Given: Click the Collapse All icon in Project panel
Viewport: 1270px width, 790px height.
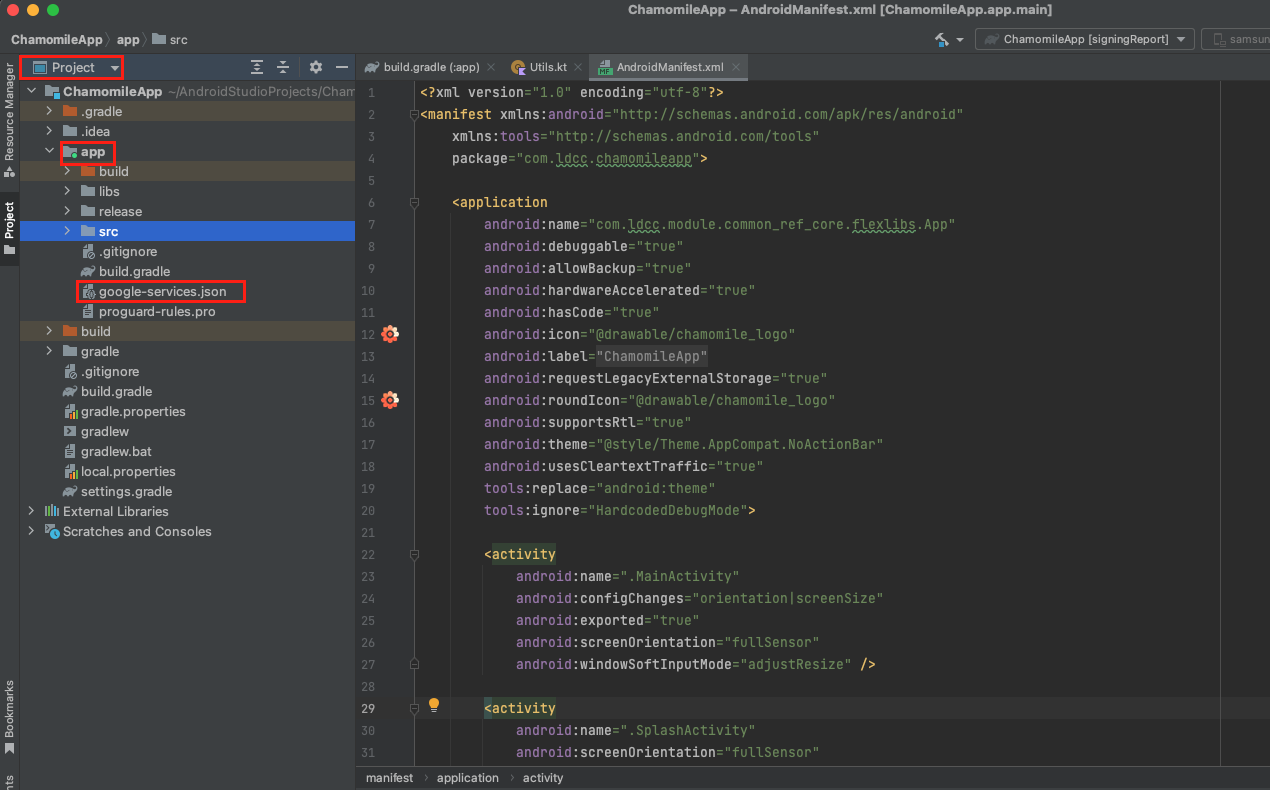Looking at the screenshot, I should coord(283,67).
